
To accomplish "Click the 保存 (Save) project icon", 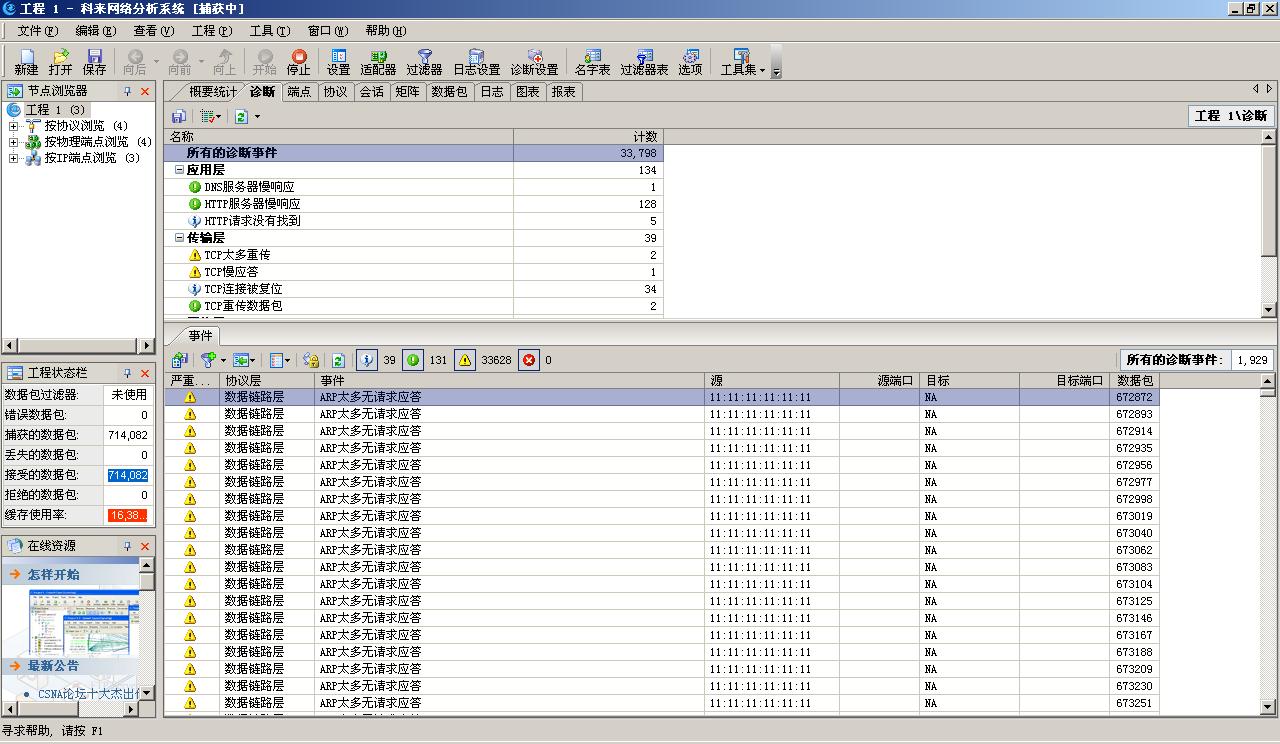I will (95, 62).
